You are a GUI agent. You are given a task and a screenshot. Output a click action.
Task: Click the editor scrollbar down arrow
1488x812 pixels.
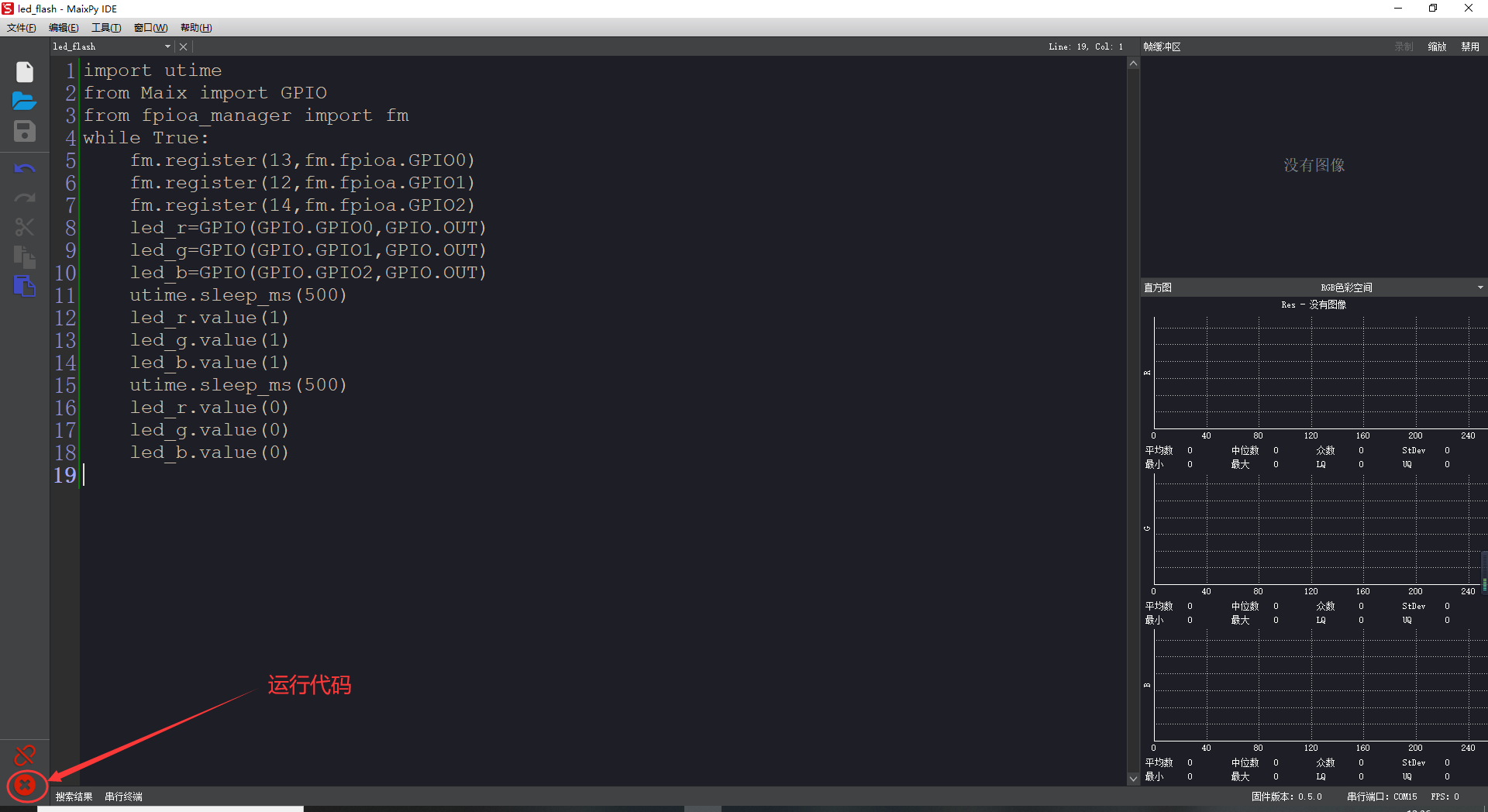1133,779
